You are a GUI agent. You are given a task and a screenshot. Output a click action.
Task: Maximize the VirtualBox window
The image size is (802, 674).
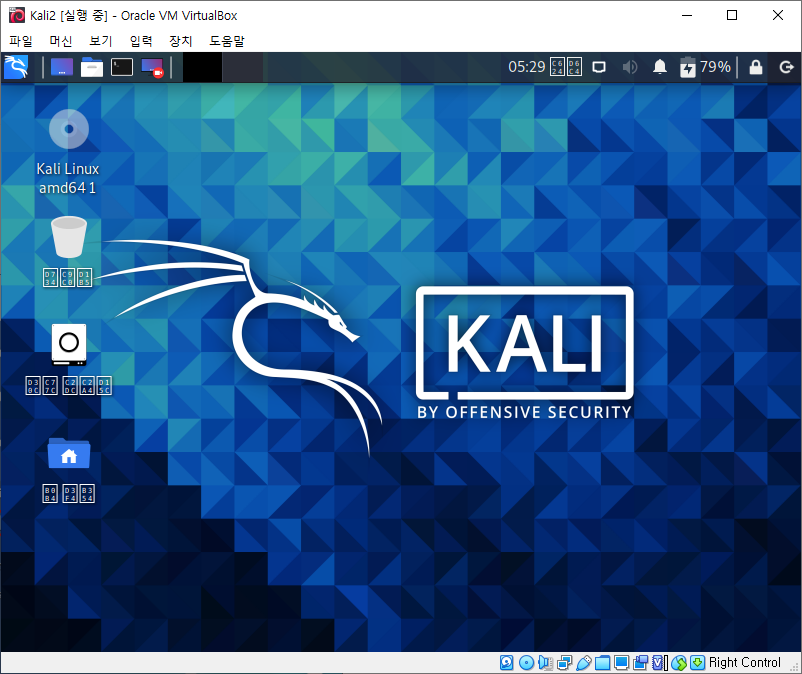pyautogui.click(x=732, y=15)
